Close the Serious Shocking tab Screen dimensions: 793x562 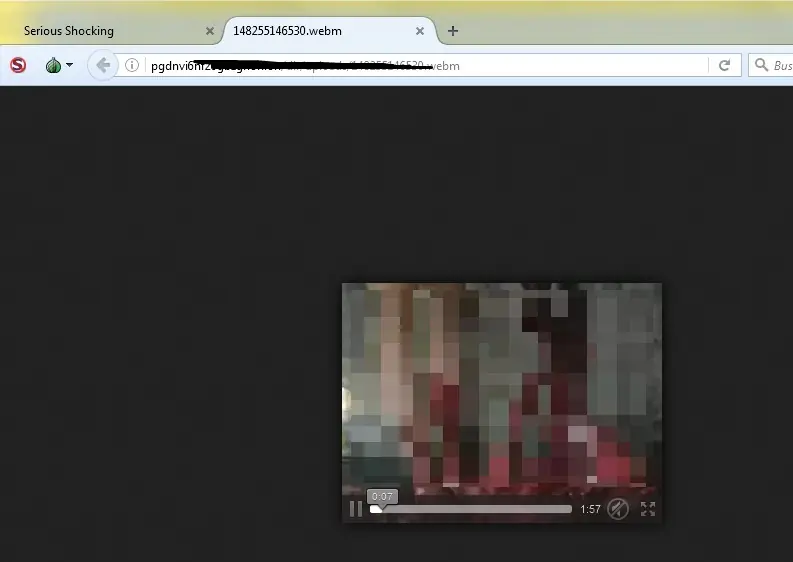pos(209,31)
